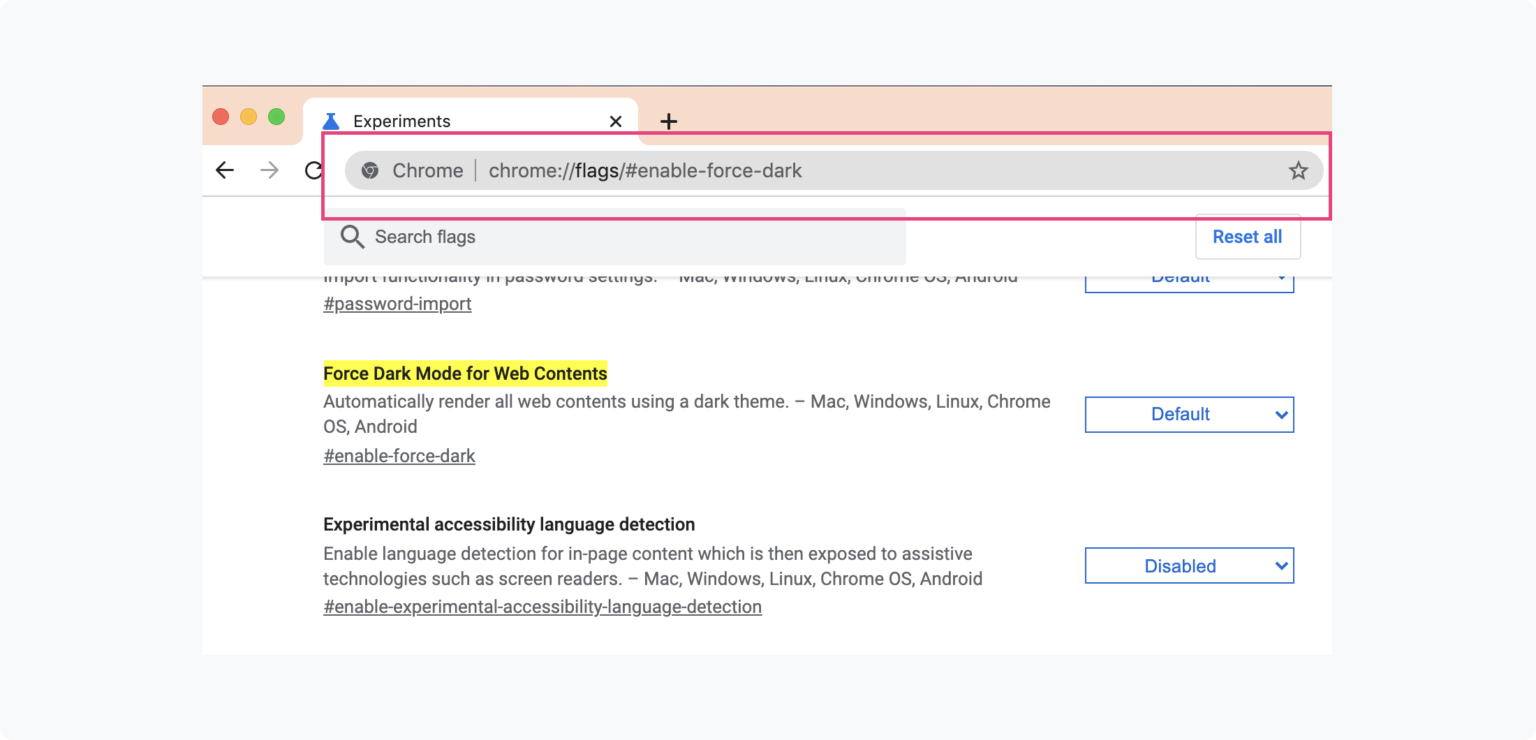The width and height of the screenshot is (1536, 740).
Task: Select the highlighted Force Dark Mode heading
Action: tap(465, 373)
